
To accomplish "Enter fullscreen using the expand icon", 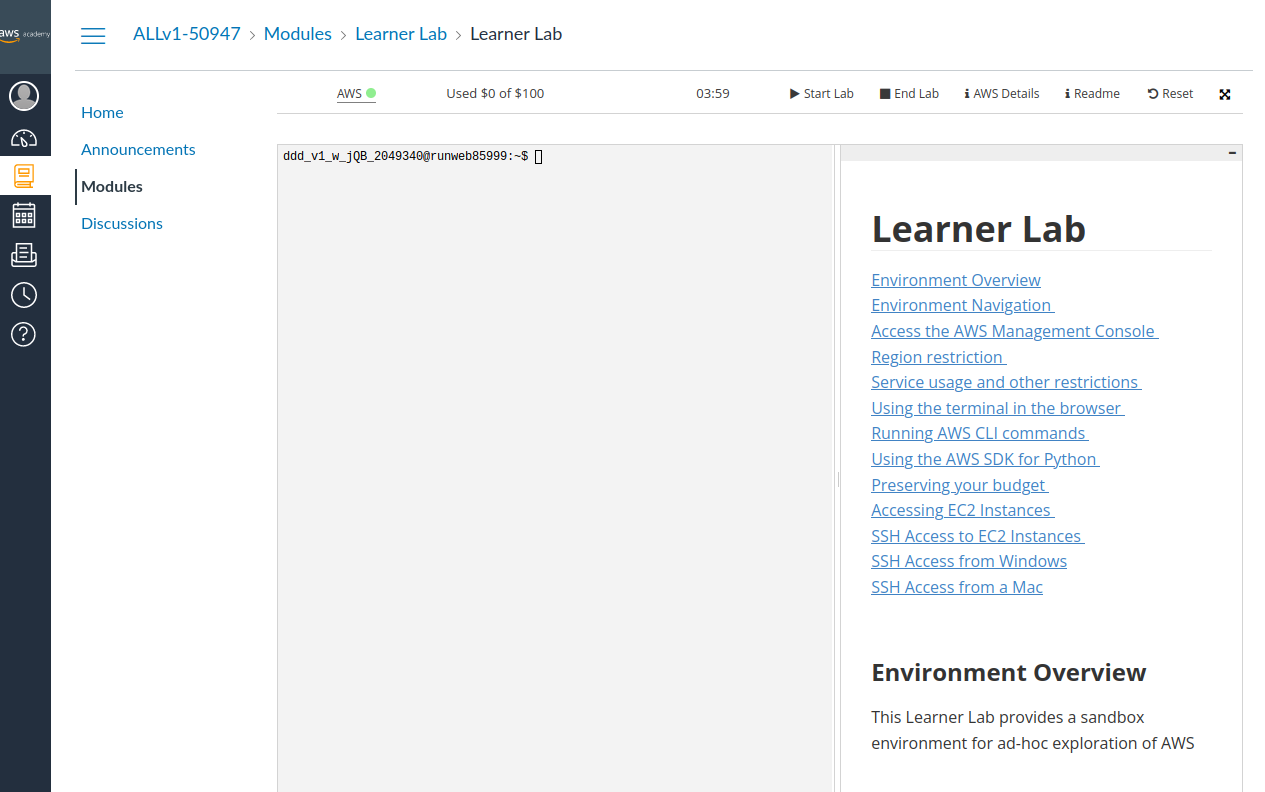I will [x=1225, y=93].
